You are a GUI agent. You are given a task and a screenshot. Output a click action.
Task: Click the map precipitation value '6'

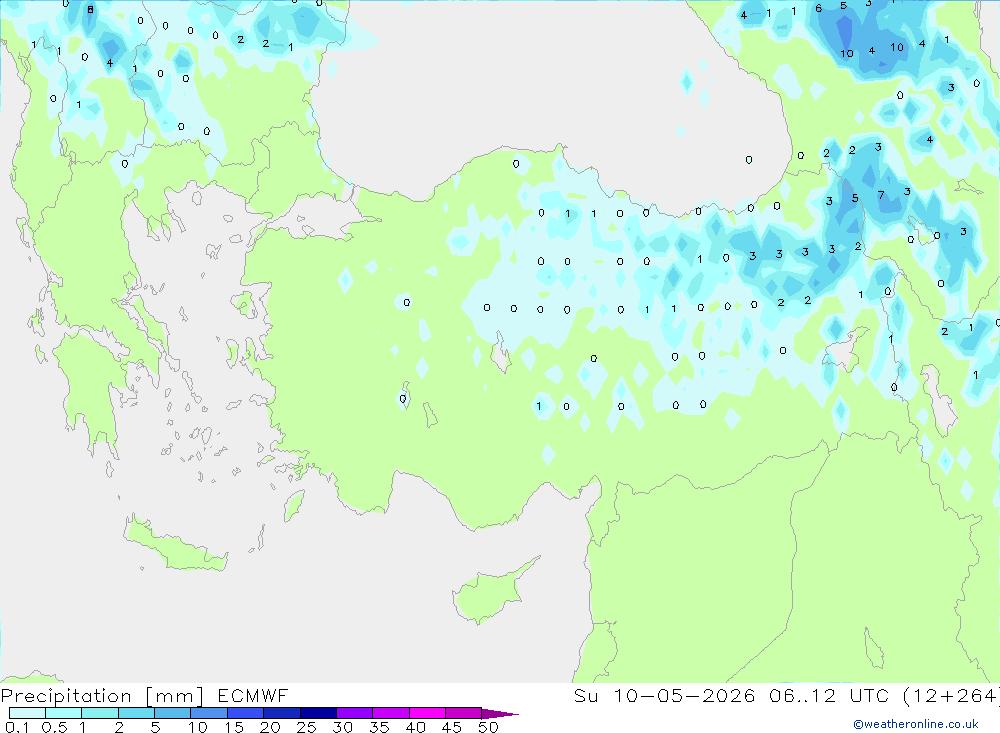[818, 8]
